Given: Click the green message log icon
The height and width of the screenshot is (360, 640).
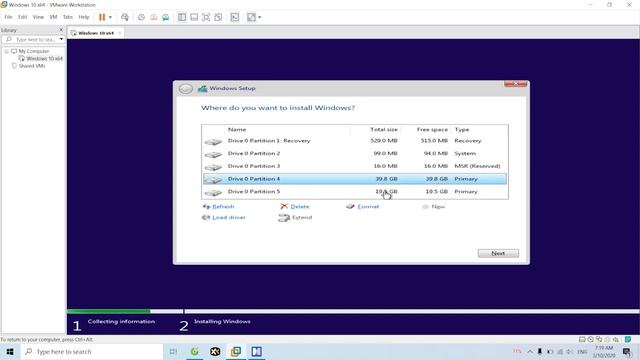Looking at the screenshot, I should [628, 340].
